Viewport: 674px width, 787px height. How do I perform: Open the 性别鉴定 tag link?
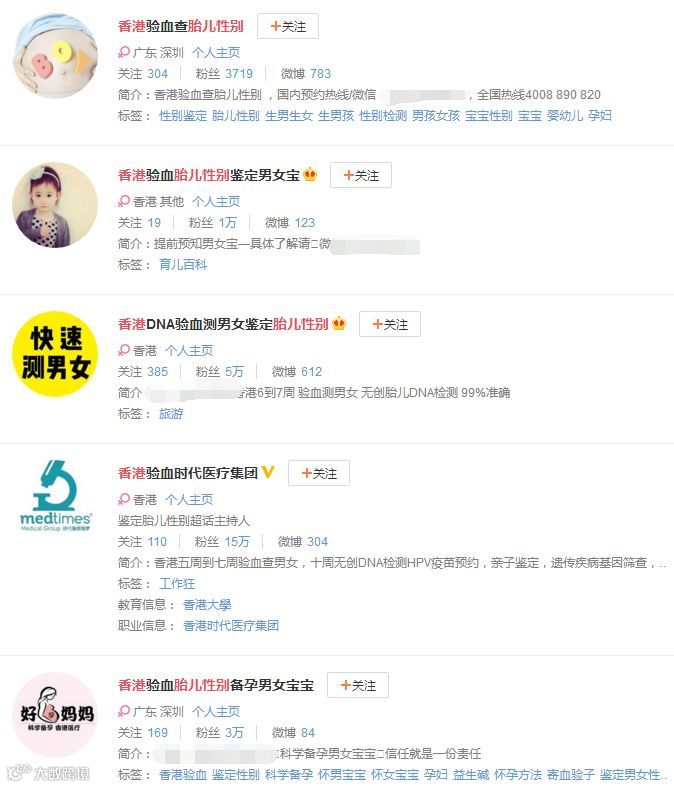[183, 115]
